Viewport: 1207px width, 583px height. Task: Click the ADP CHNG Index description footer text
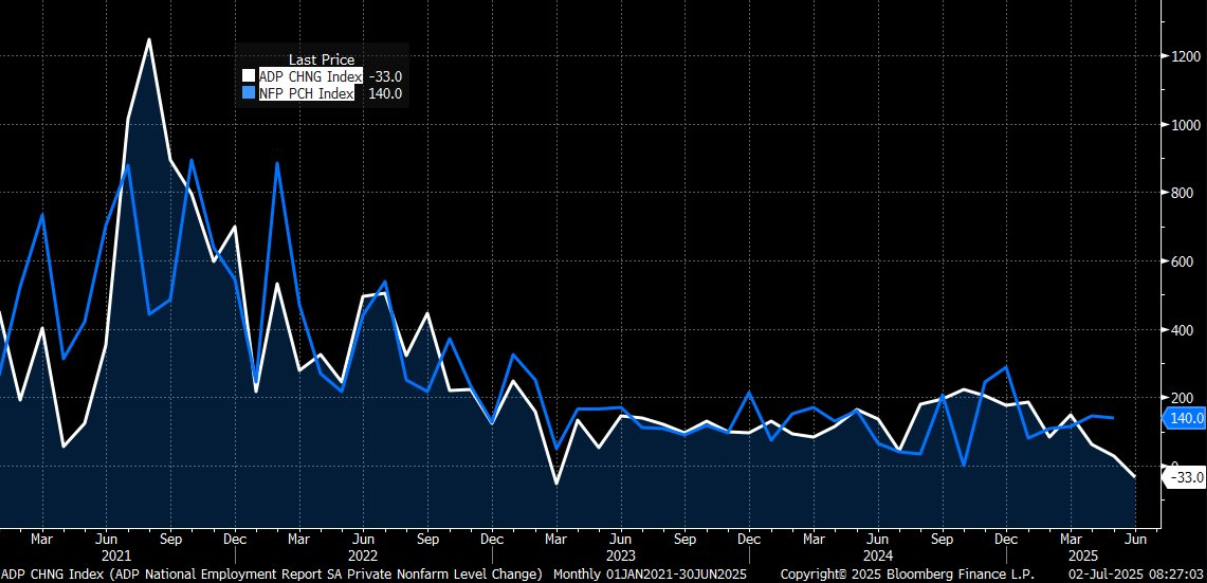pos(272,574)
